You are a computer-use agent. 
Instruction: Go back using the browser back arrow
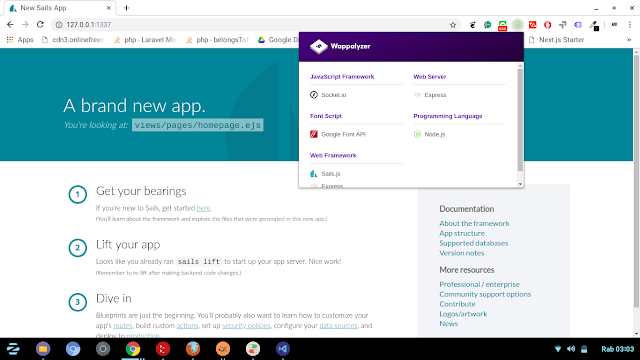tap(10, 24)
